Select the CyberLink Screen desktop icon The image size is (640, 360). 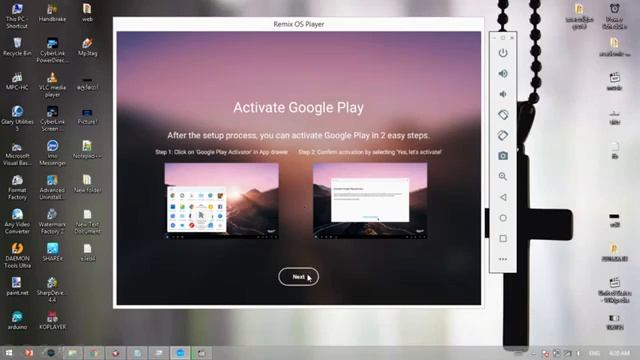tap(52, 118)
